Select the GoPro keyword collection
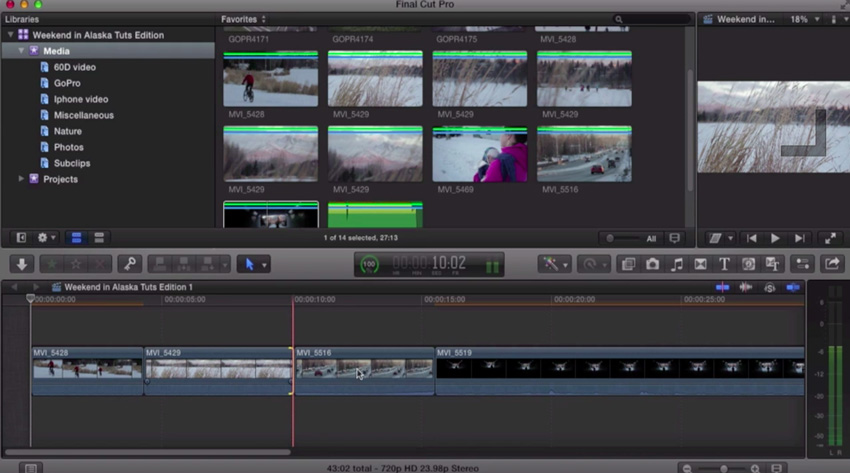 pyautogui.click(x=67, y=83)
